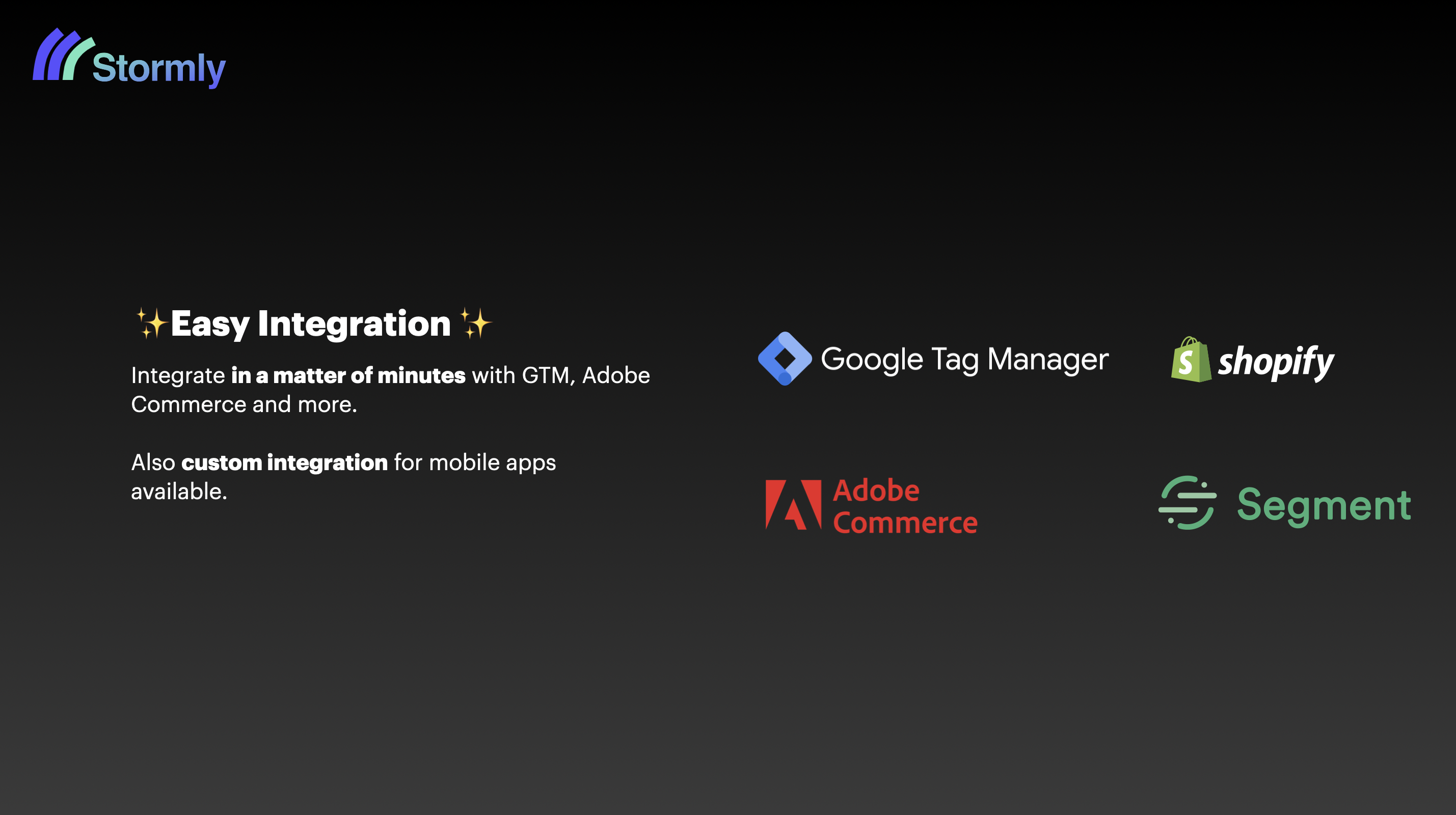Viewport: 1456px width, 815px height.
Task: Click the Shopify shopping bag icon
Action: click(1191, 360)
